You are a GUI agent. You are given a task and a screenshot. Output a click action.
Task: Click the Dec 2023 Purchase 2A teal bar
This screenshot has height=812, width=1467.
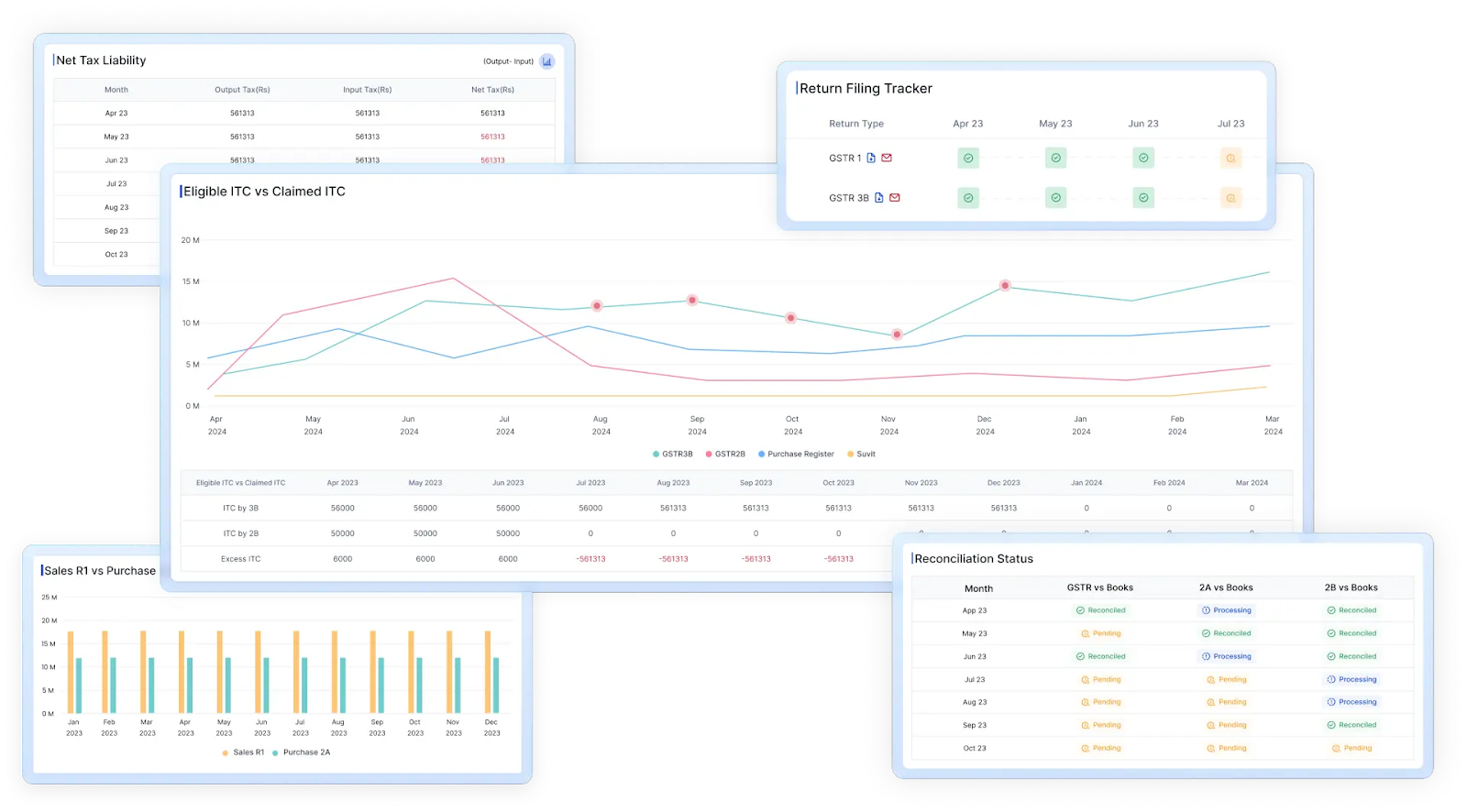(496, 686)
